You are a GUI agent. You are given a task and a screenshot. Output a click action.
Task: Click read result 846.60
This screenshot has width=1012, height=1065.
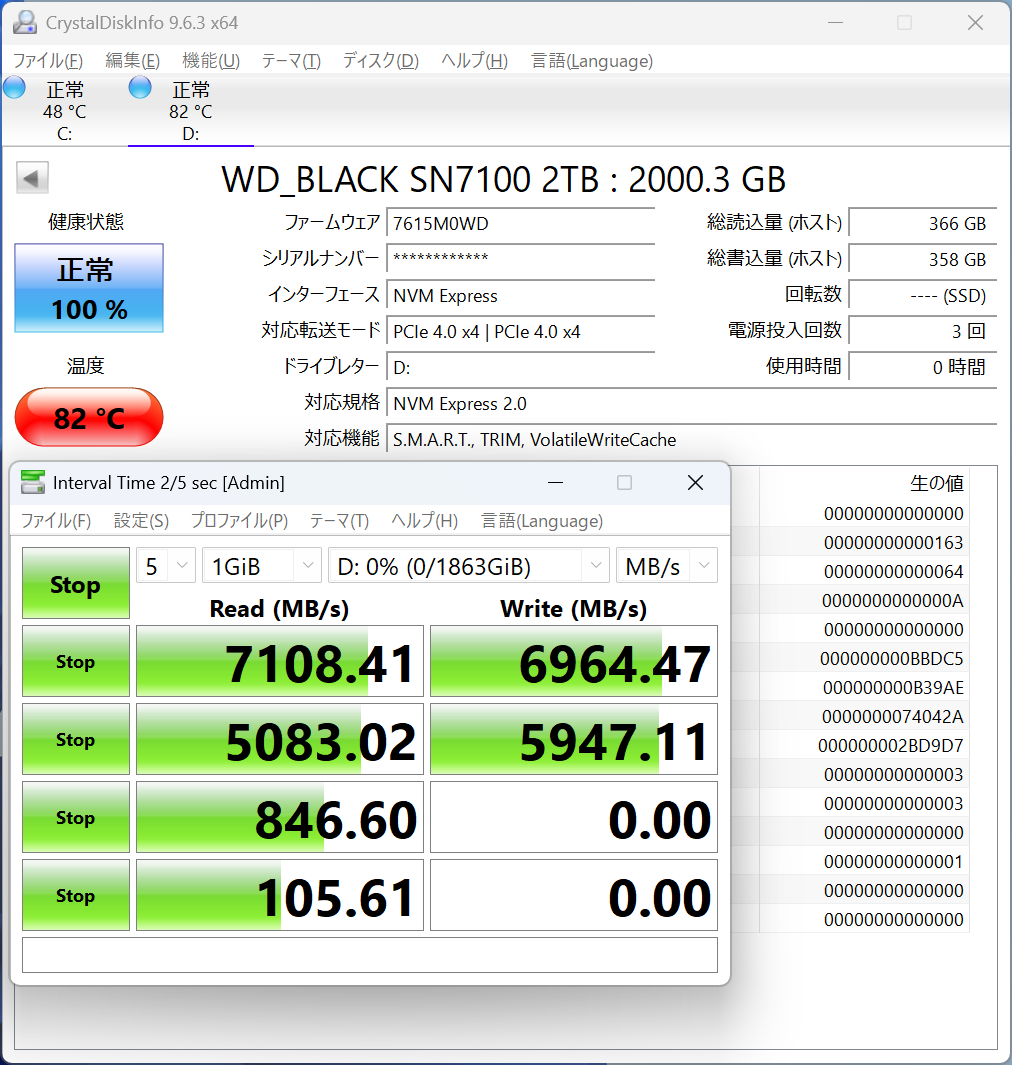pyautogui.click(x=280, y=818)
